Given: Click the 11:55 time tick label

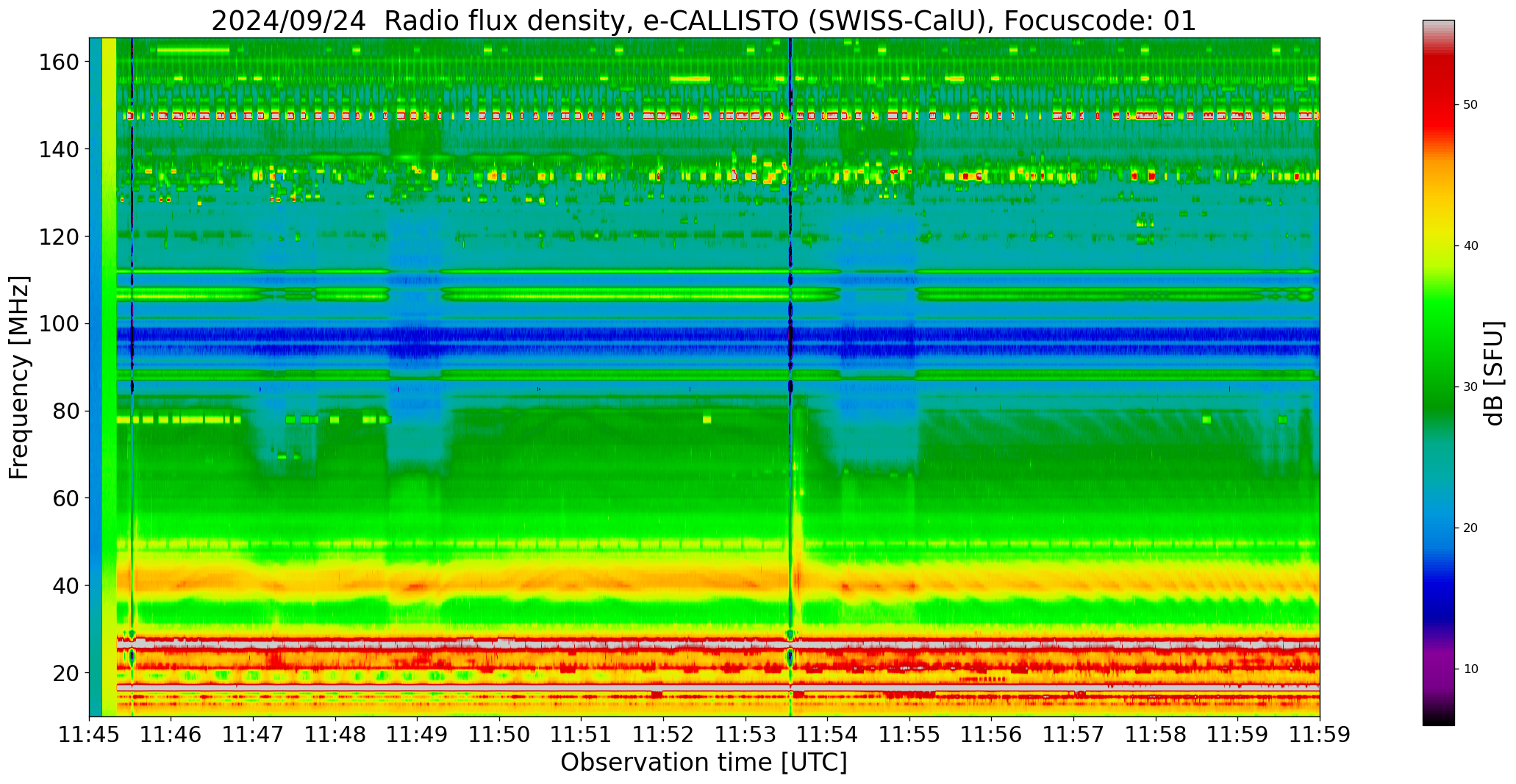Looking at the screenshot, I should click(909, 735).
